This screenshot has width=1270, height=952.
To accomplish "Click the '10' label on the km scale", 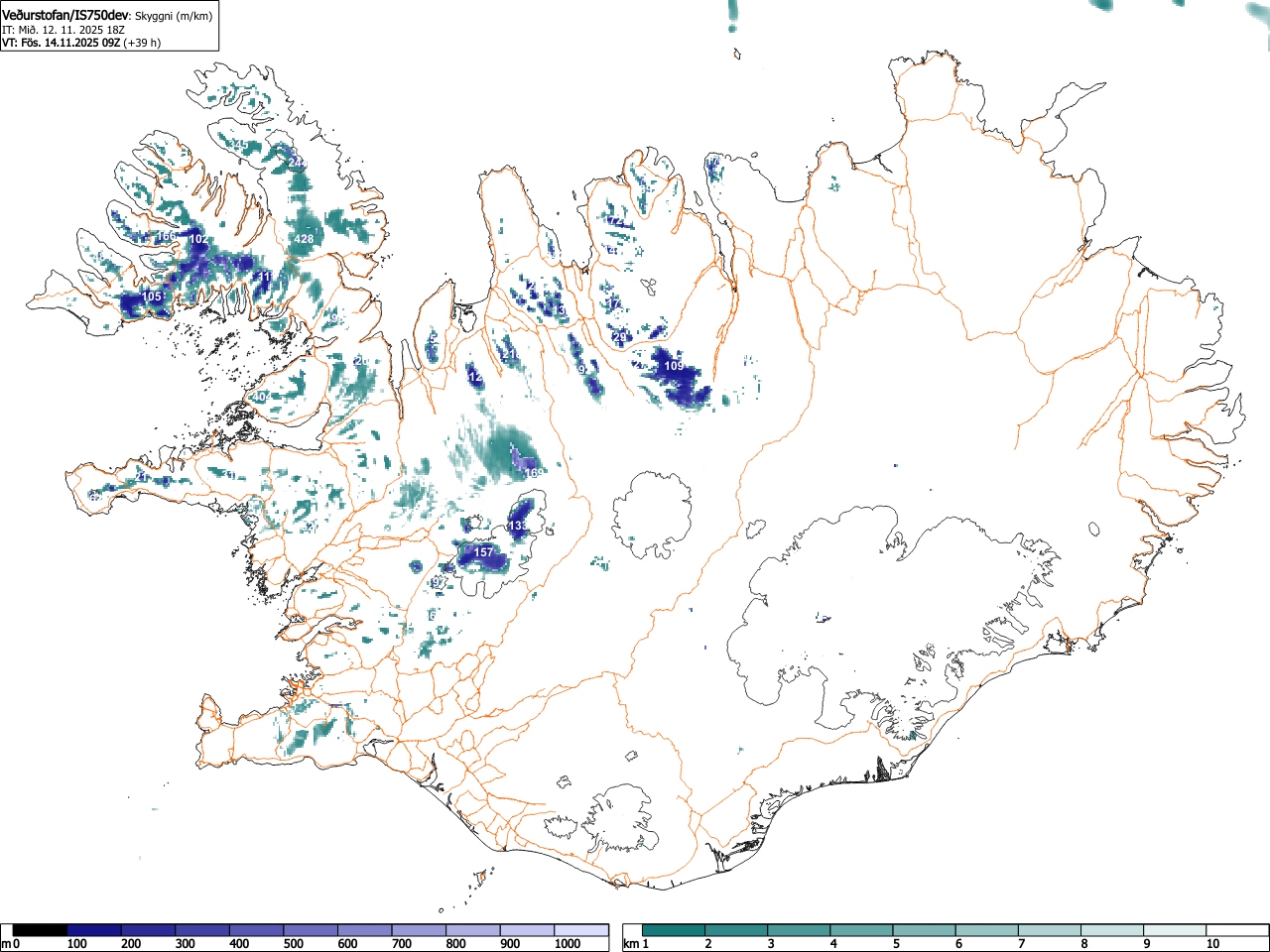I will [x=1212, y=945].
